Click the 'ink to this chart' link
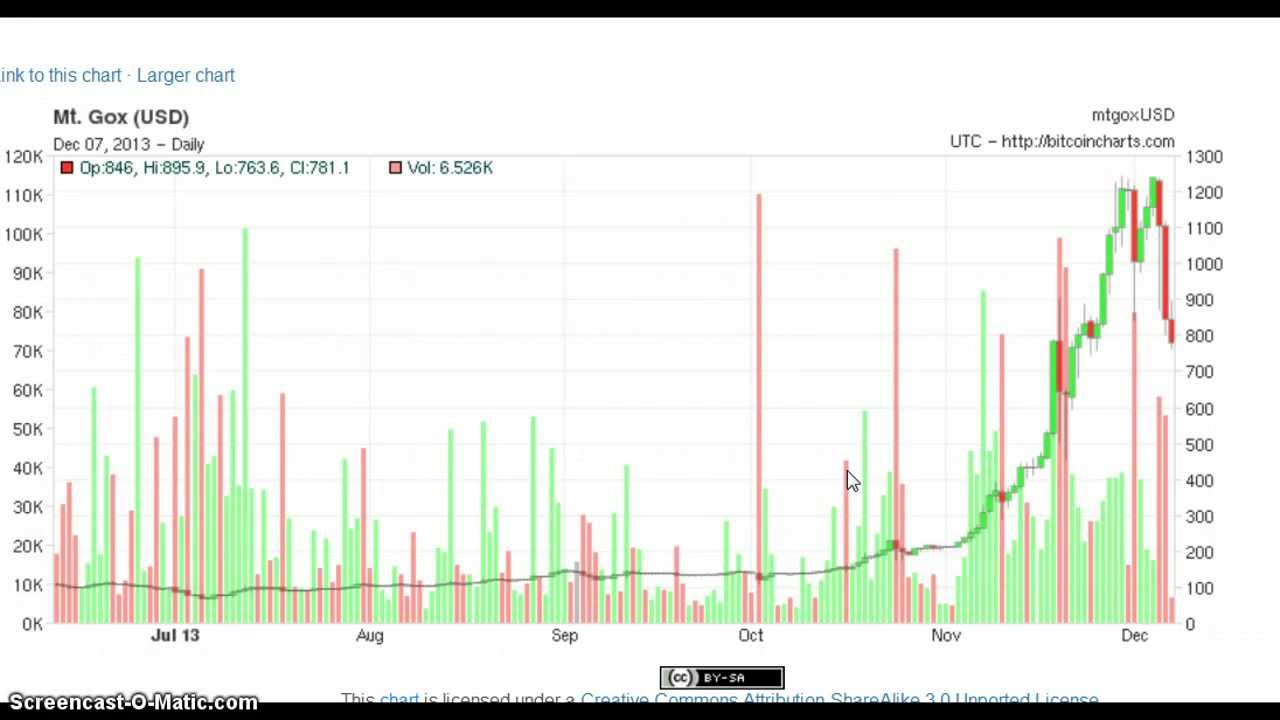The width and height of the screenshot is (1280, 720). (60, 75)
